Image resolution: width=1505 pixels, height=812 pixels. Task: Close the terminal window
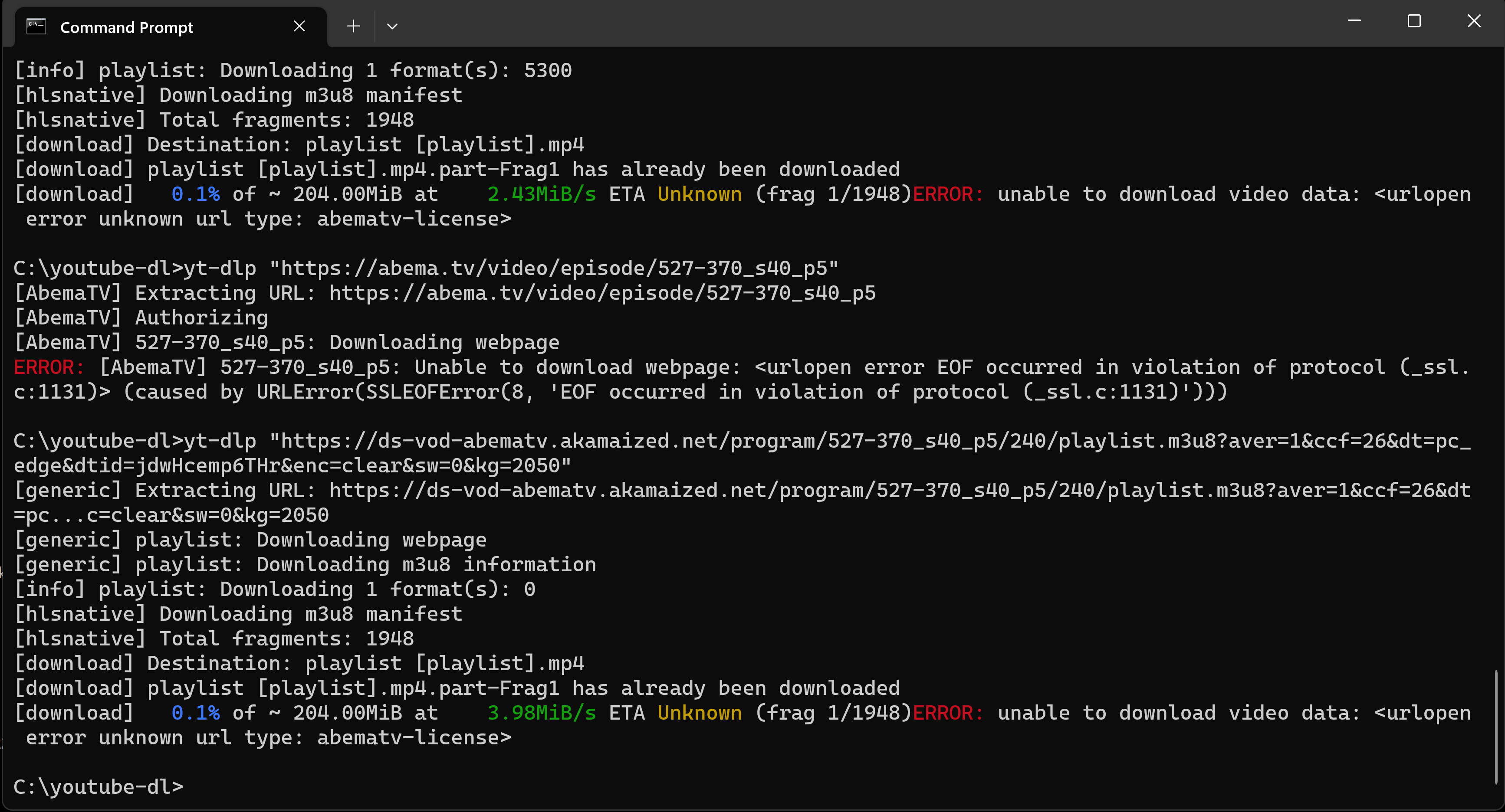click(x=1473, y=21)
